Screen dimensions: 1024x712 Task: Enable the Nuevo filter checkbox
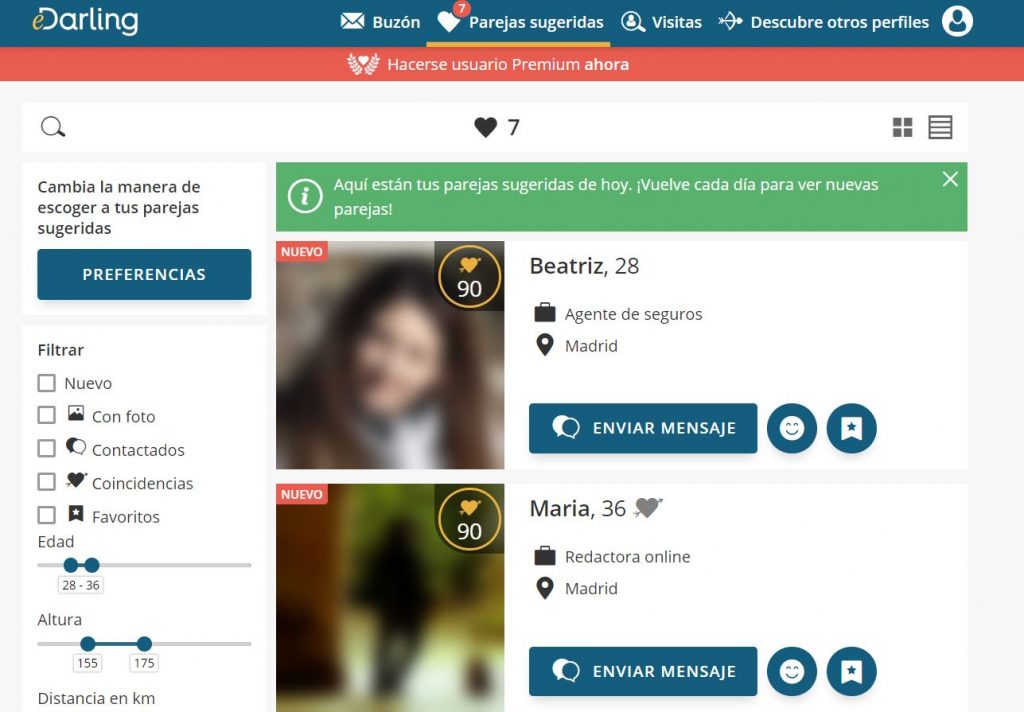pos(47,383)
